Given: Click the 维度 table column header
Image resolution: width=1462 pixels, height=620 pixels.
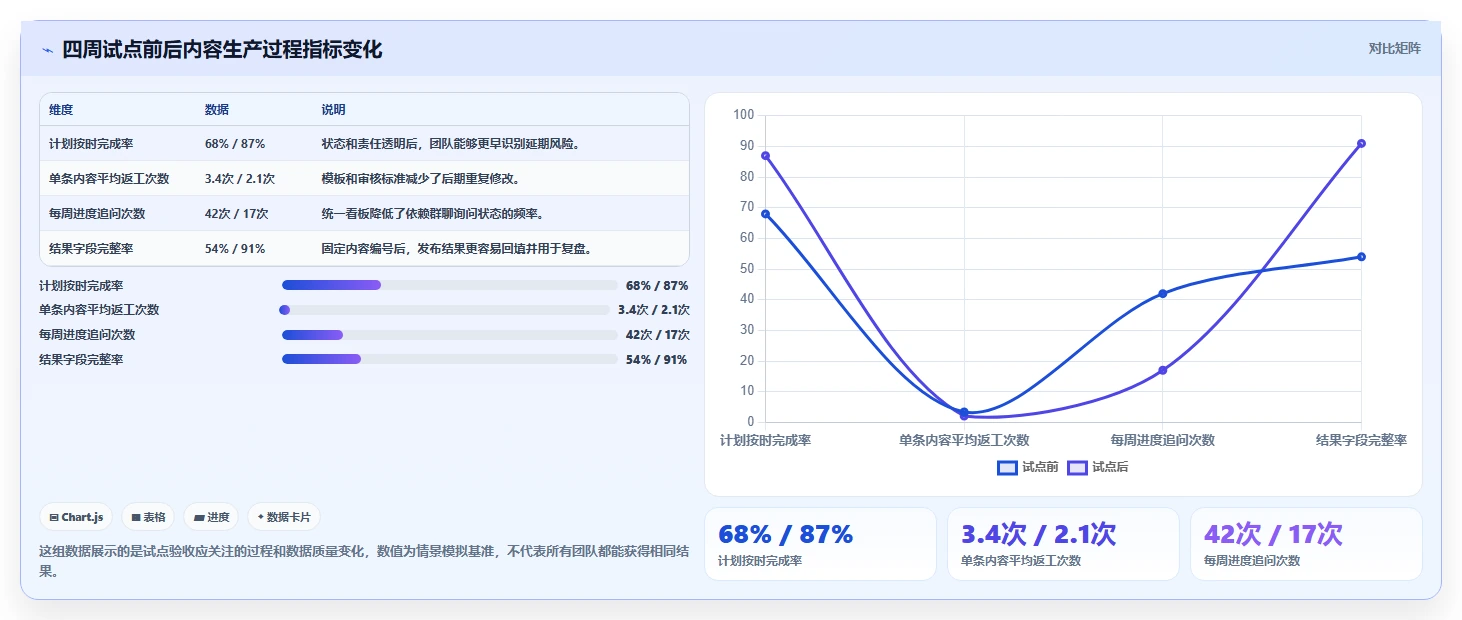Looking at the screenshot, I should [61, 110].
